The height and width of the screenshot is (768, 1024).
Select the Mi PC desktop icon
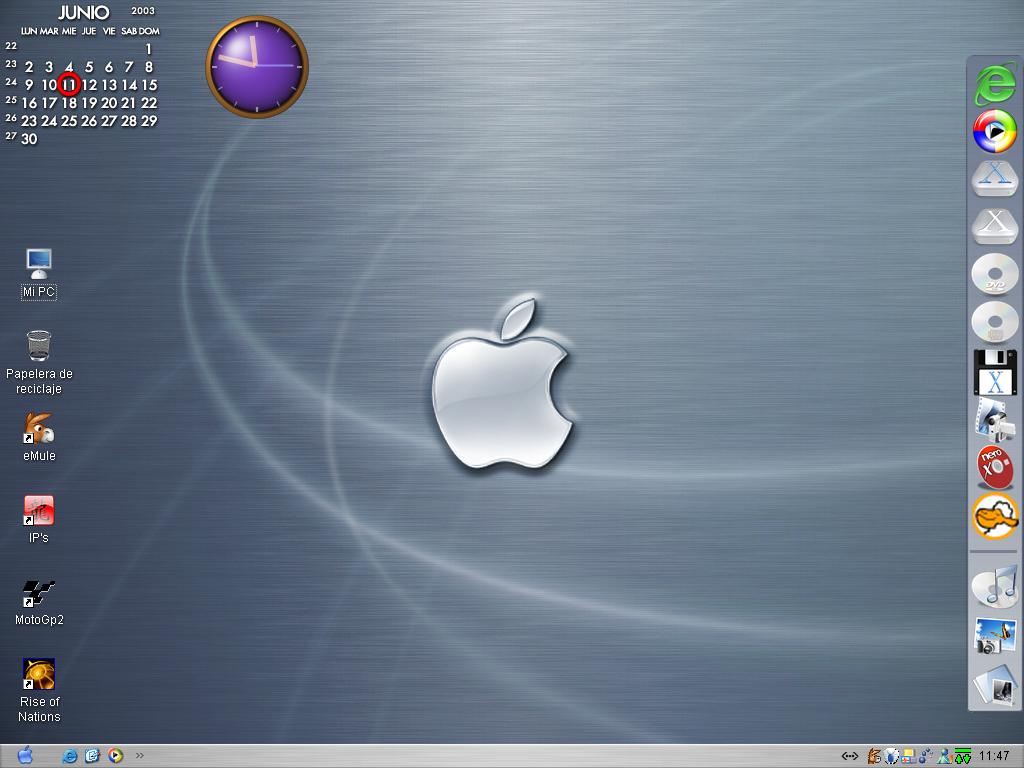pos(39,265)
